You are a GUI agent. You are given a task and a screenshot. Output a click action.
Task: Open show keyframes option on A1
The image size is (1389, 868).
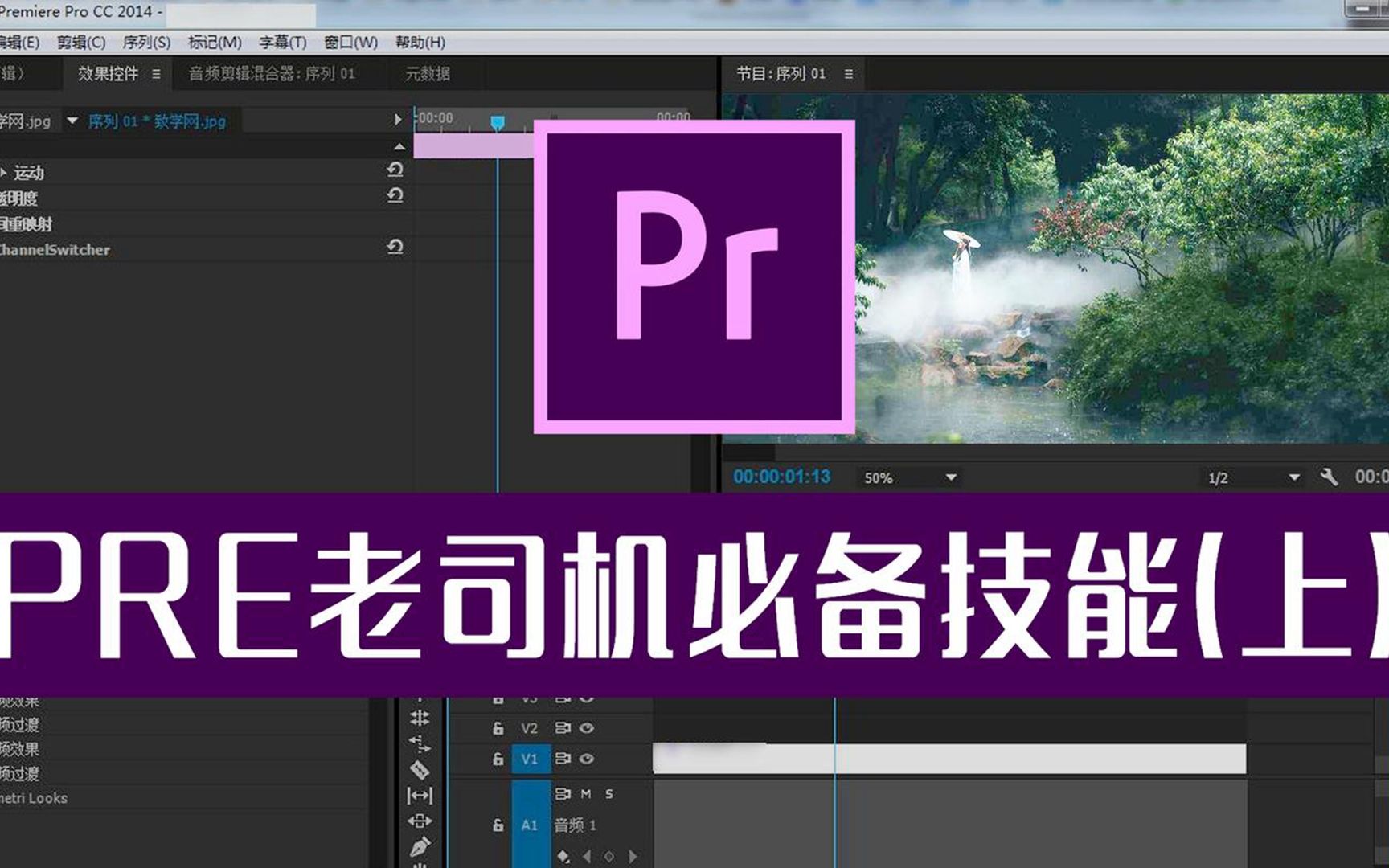tap(563, 857)
